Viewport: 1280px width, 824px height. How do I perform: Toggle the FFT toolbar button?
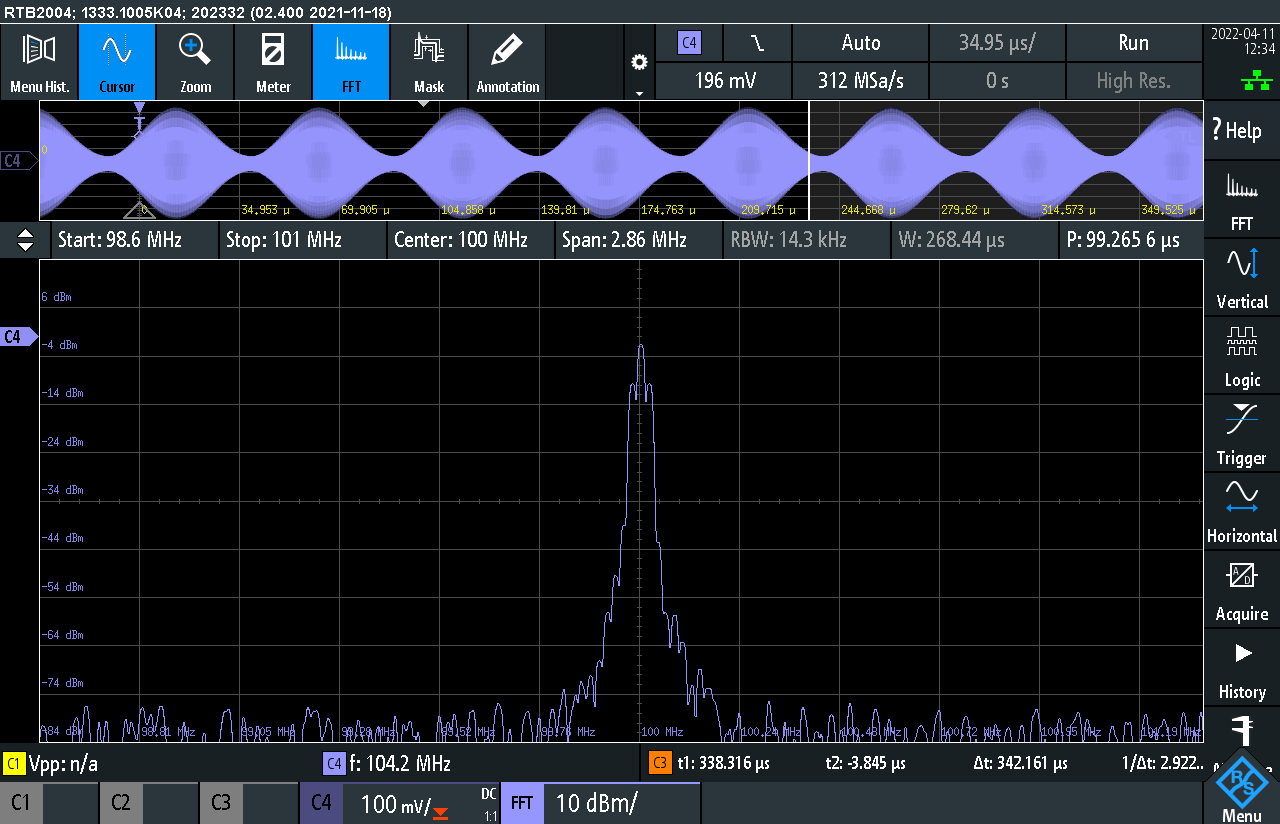tap(351, 62)
